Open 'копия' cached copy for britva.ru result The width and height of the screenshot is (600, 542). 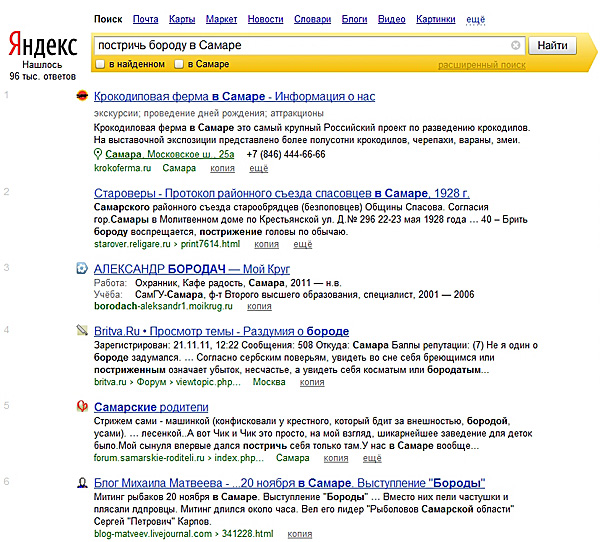(312, 382)
